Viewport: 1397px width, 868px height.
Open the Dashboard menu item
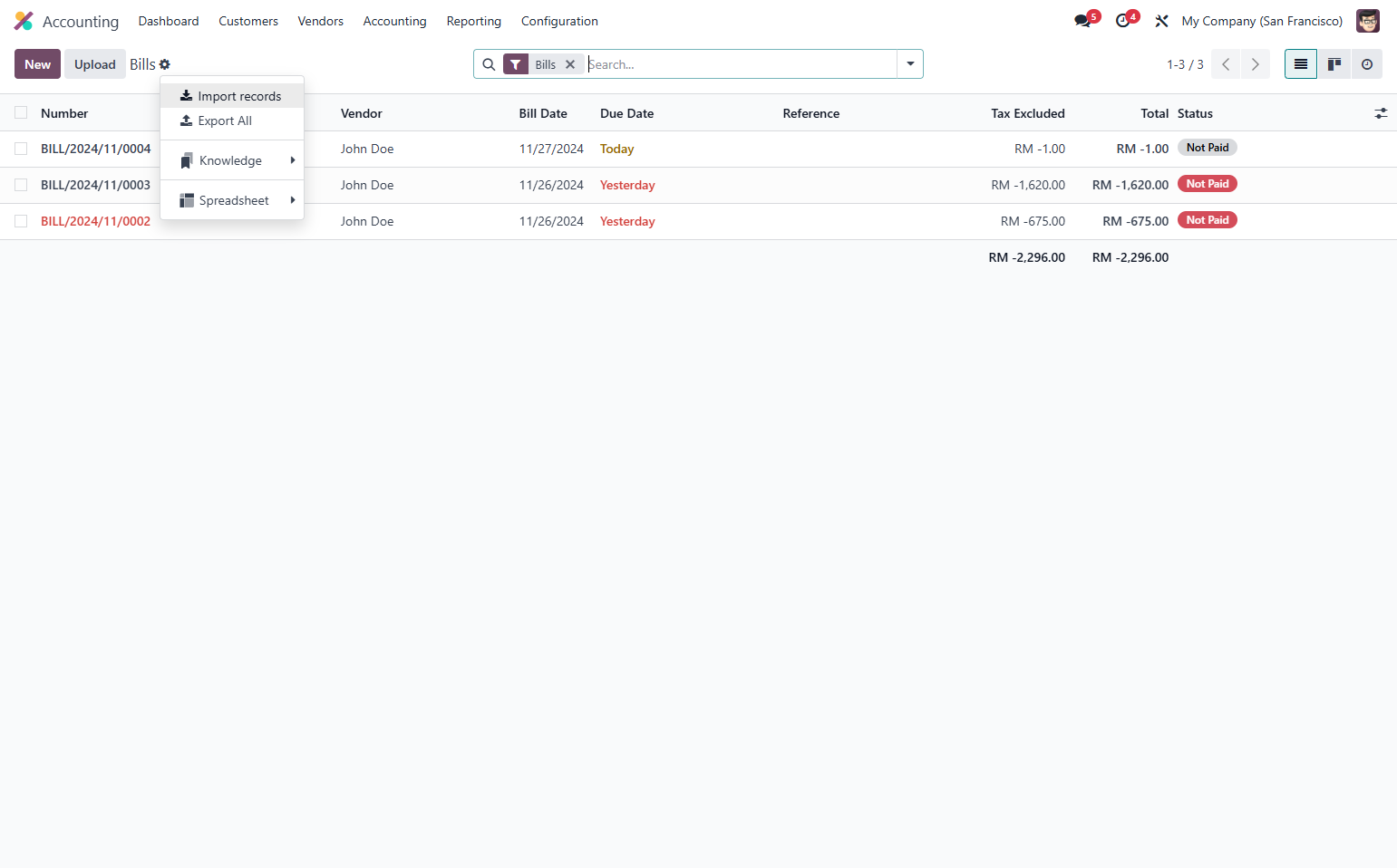pyautogui.click(x=169, y=21)
